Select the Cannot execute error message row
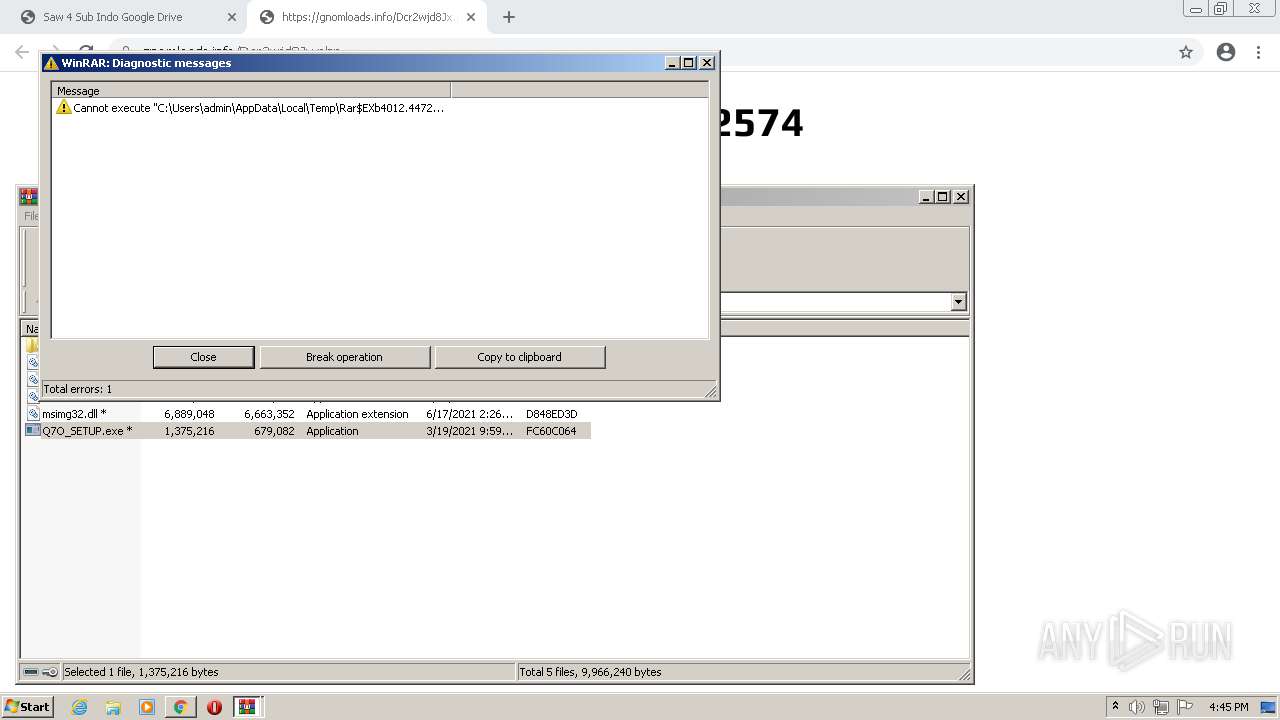 click(250, 108)
